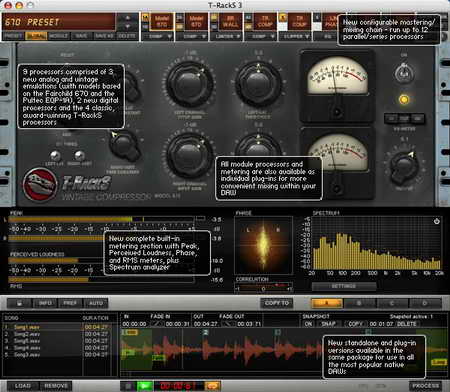450x392 pixels.
Task: Click the fade in curve shape icon
Action: pyautogui.click(x=157, y=324)
